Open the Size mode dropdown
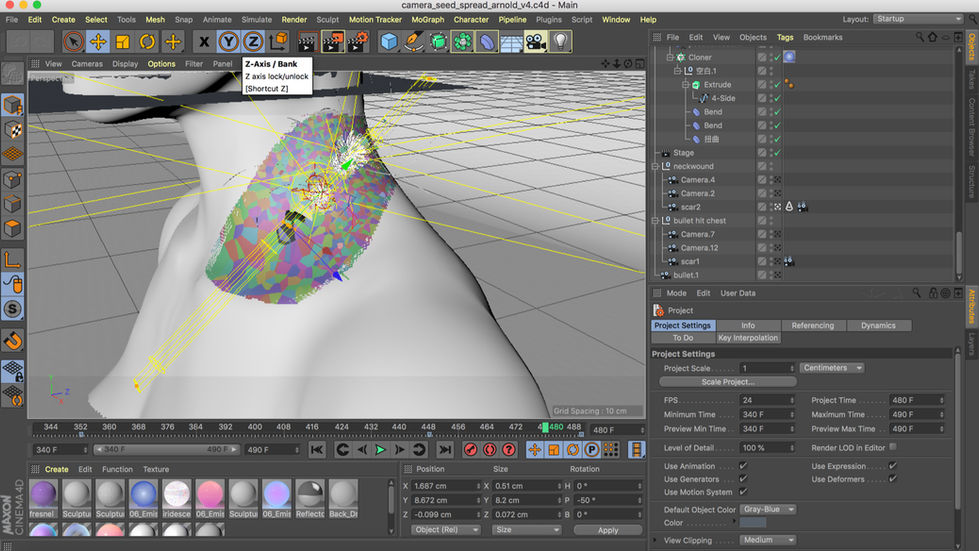 [526, 530]
